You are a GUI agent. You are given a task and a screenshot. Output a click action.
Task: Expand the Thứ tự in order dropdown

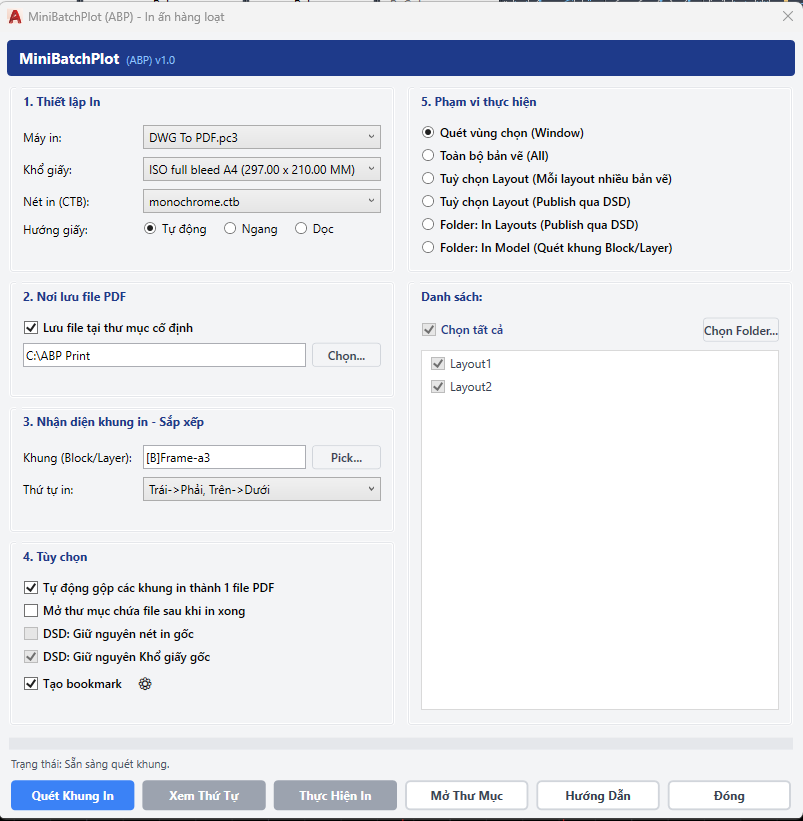pos(262,490)
